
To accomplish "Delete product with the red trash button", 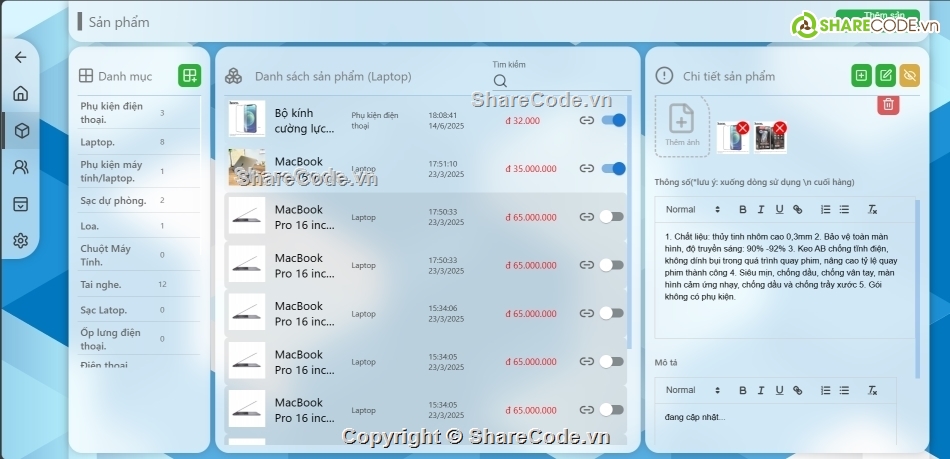I will pyautogui.click(x=888, y=104).
